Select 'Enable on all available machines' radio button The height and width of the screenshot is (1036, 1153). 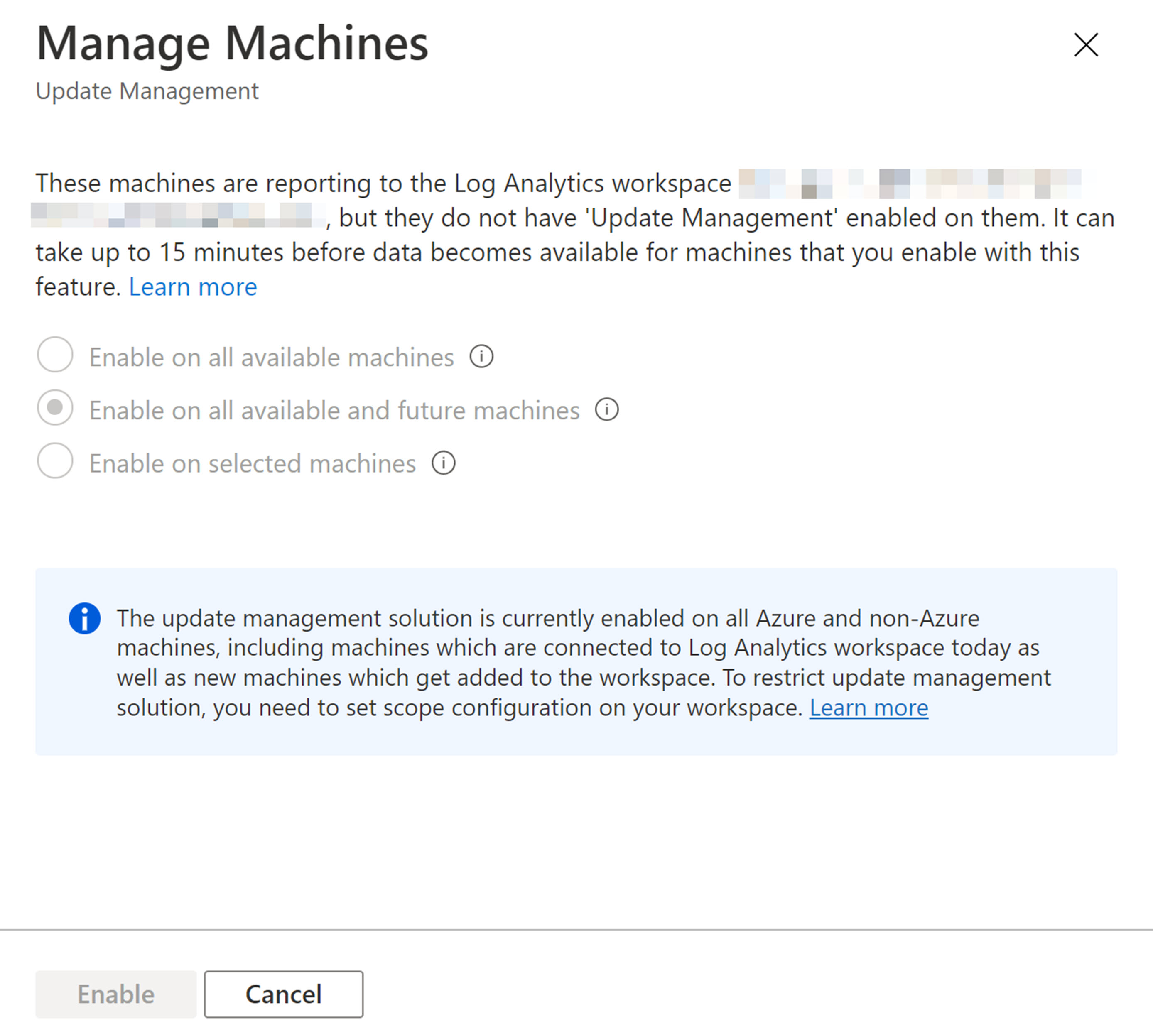point(55,354)
